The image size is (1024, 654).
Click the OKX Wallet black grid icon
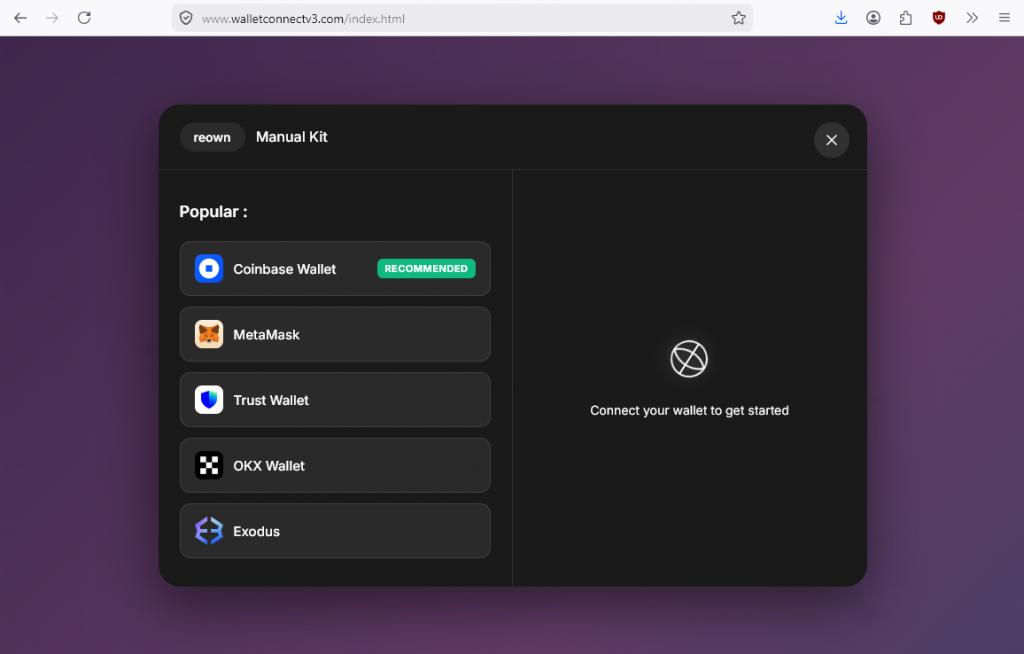pyautogui.click(x=208, y=465)
